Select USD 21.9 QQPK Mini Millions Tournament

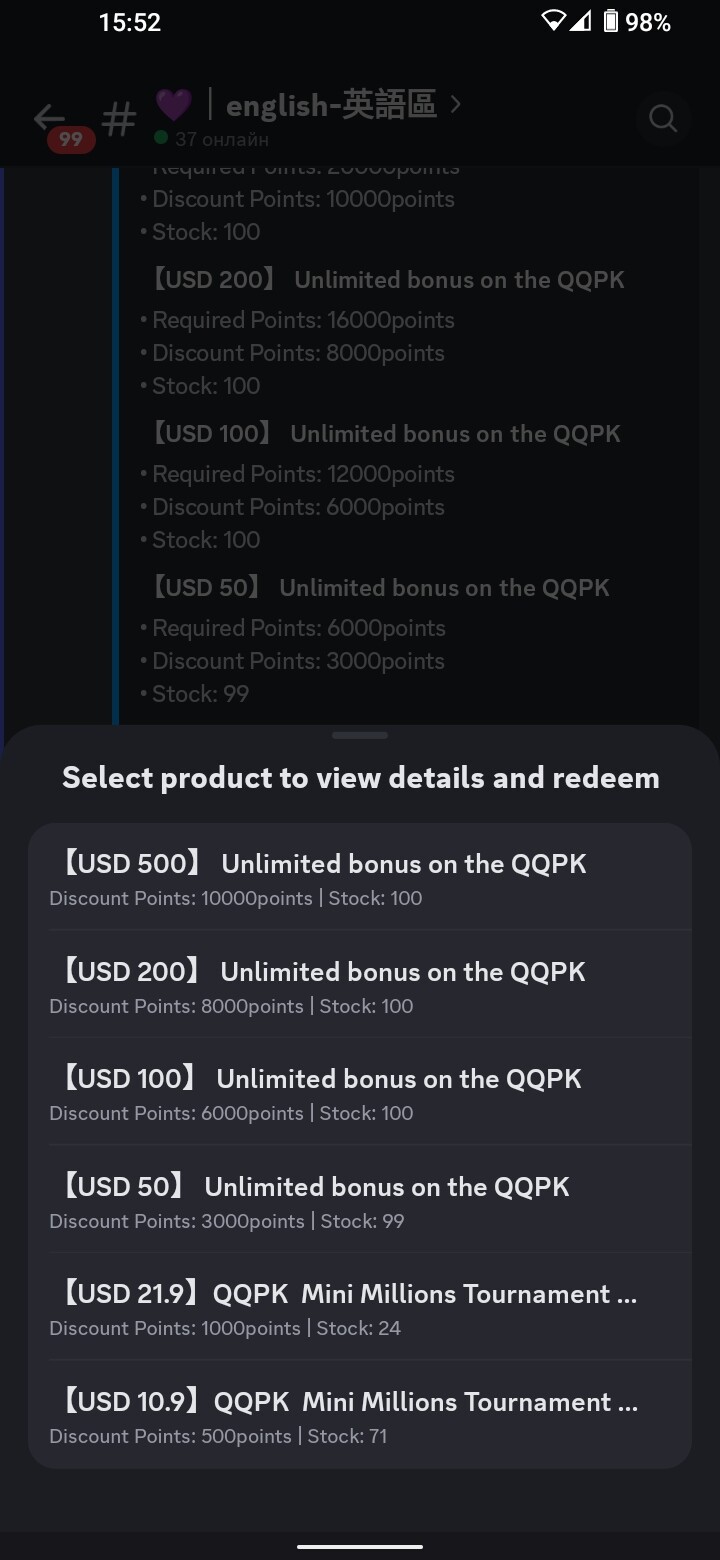[x=360, y=1307]
